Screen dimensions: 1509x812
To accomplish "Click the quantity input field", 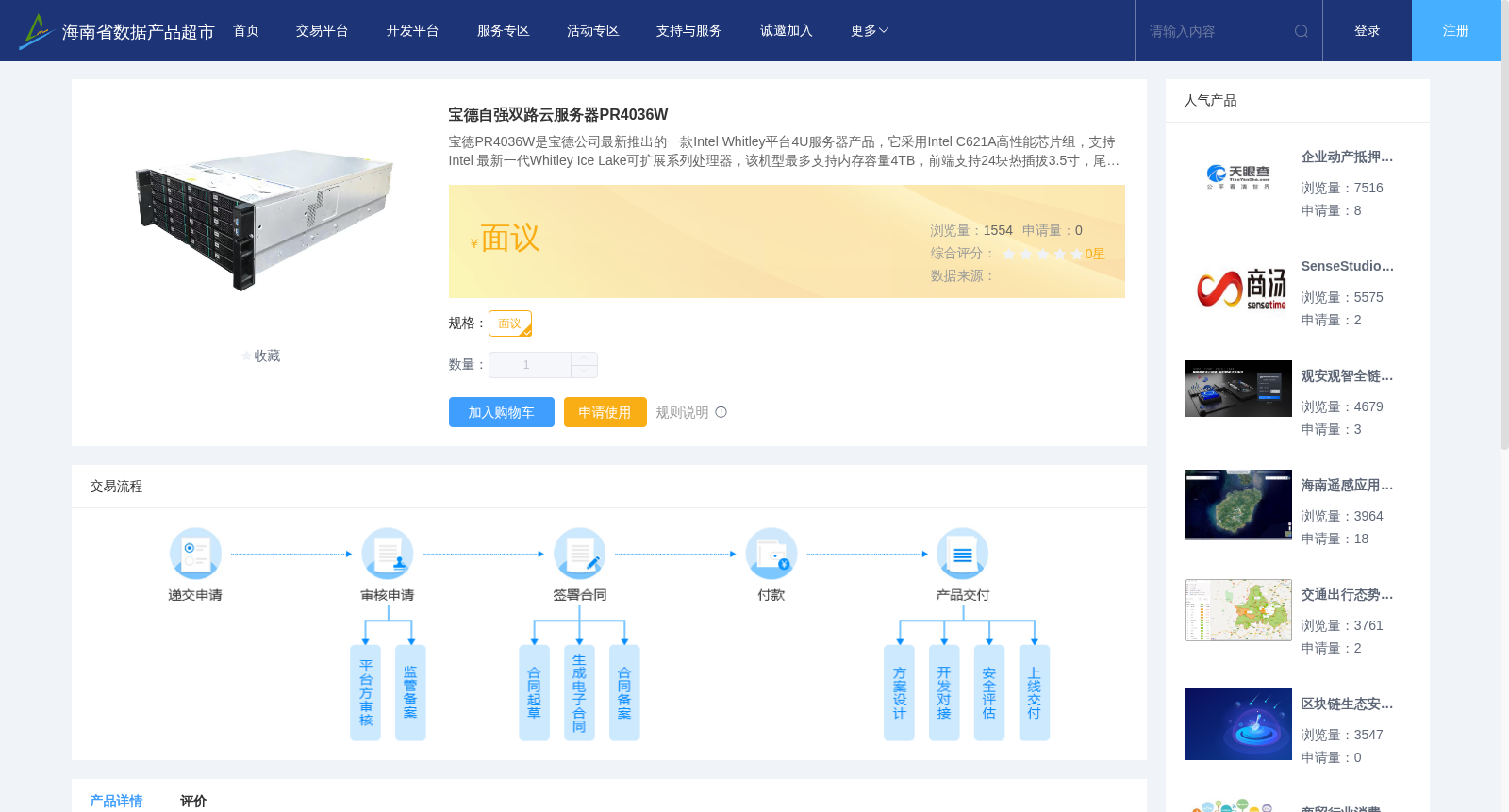I will [529, 365].
